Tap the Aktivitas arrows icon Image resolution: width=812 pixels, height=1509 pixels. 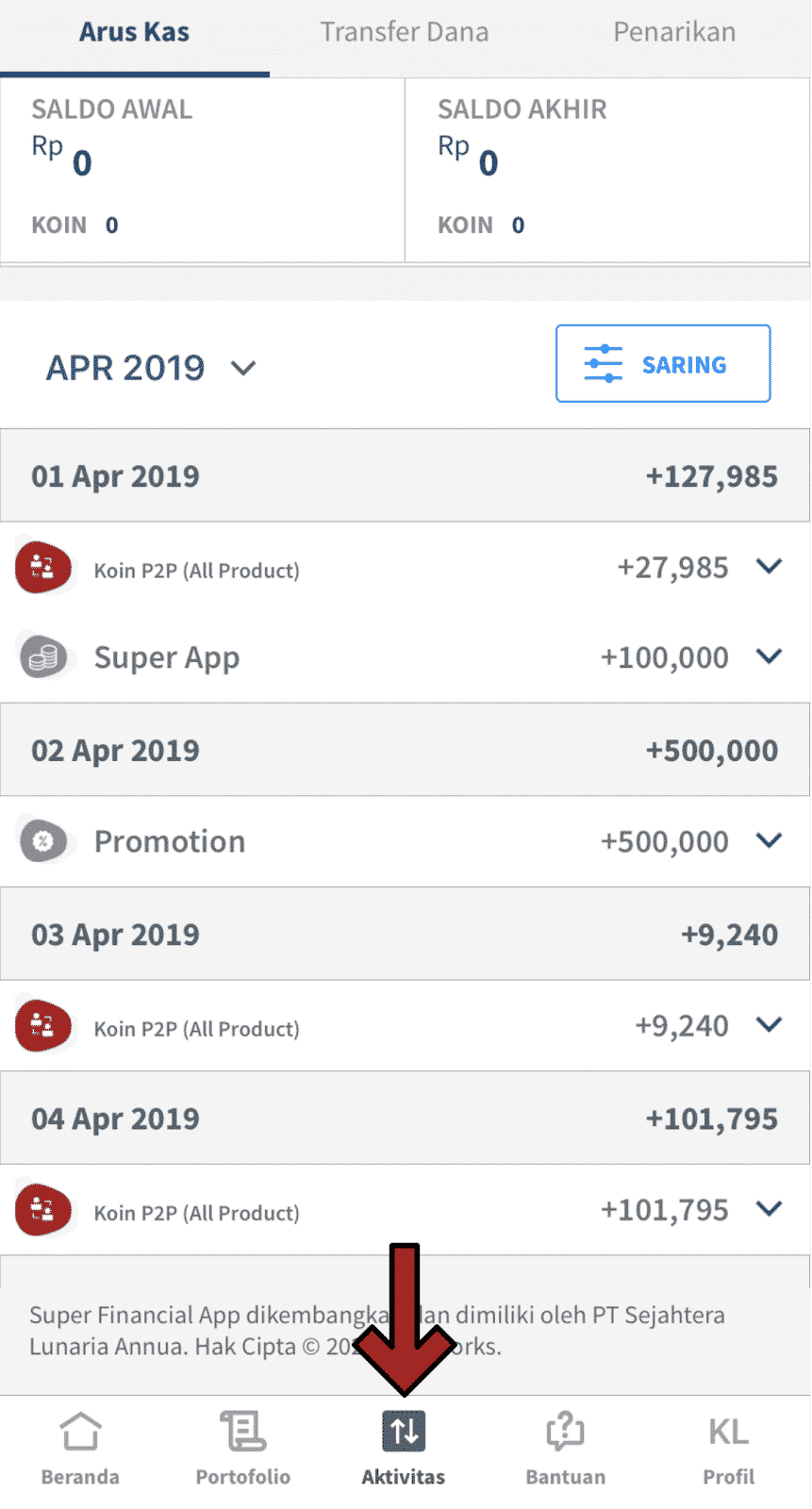pos(404,1433)
